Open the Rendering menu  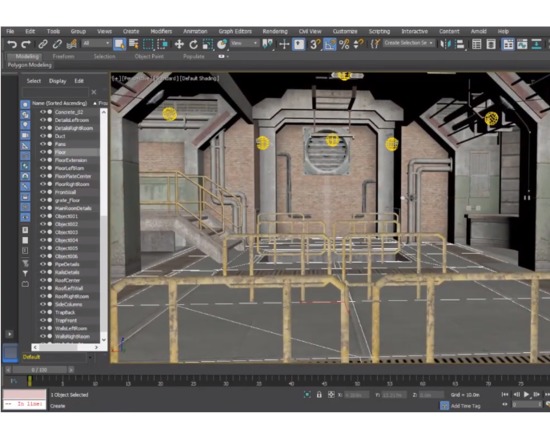(x=275, y=31)
